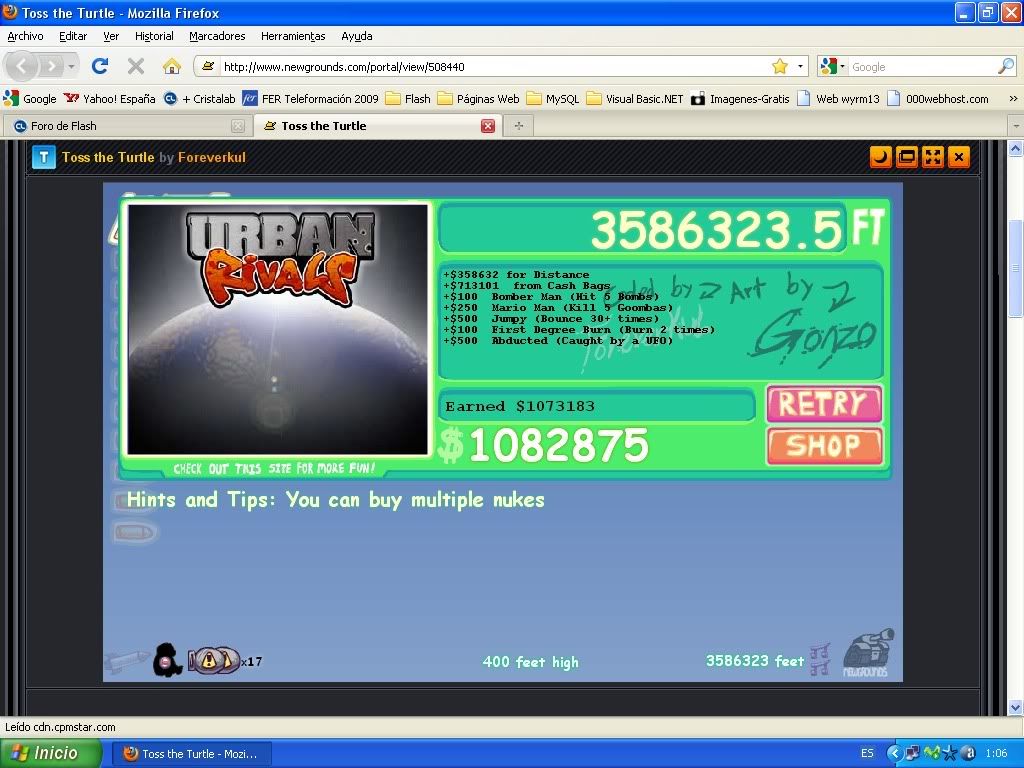The image size is (1024, 768).
Task: Expand the address bar URL dropdown
Action: click(x=800, y=66)
